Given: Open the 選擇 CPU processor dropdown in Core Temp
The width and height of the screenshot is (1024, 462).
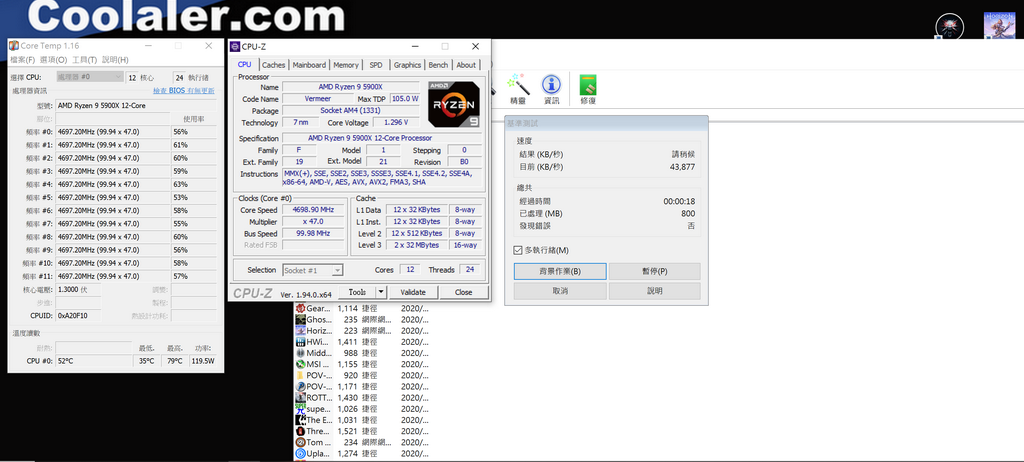Looking at the screenshot, I should pyautogui.click(x=89, y=77).
